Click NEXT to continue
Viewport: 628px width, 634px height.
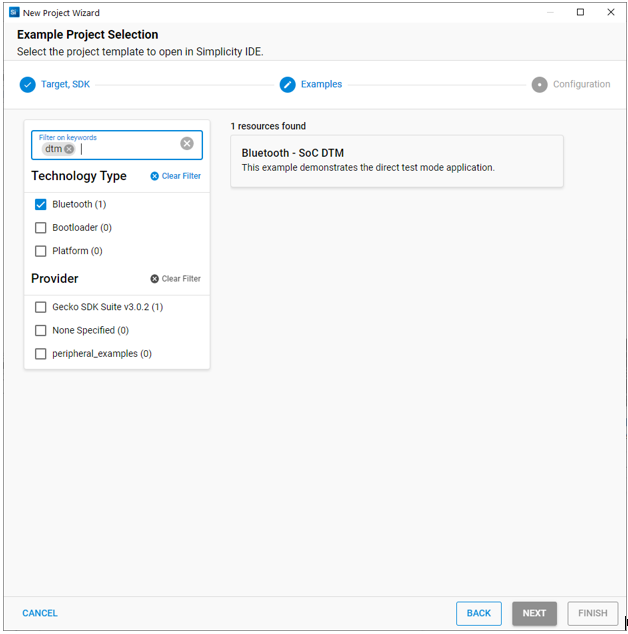click(x=534, y=613)
